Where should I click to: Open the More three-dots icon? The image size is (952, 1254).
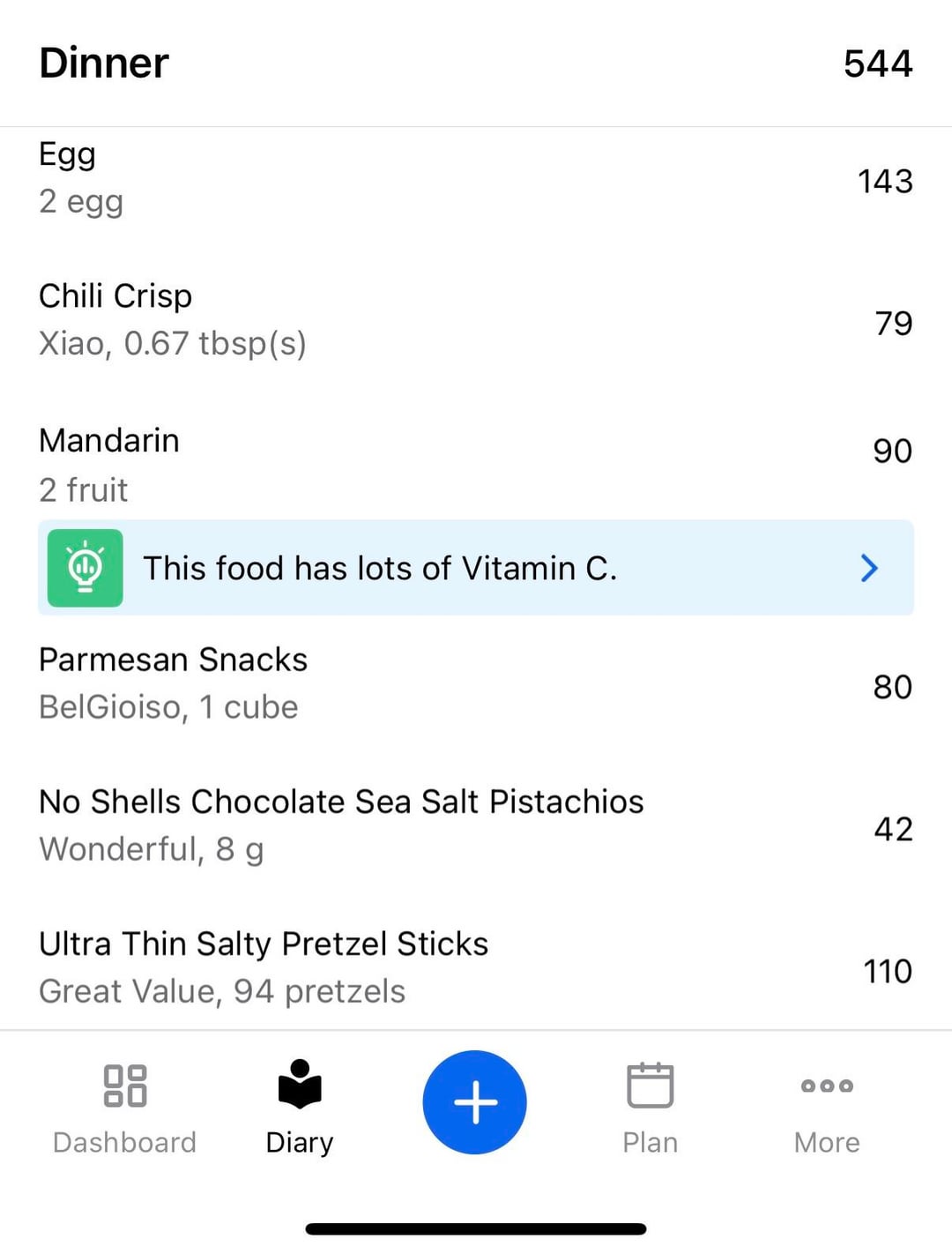point(826,1086)
